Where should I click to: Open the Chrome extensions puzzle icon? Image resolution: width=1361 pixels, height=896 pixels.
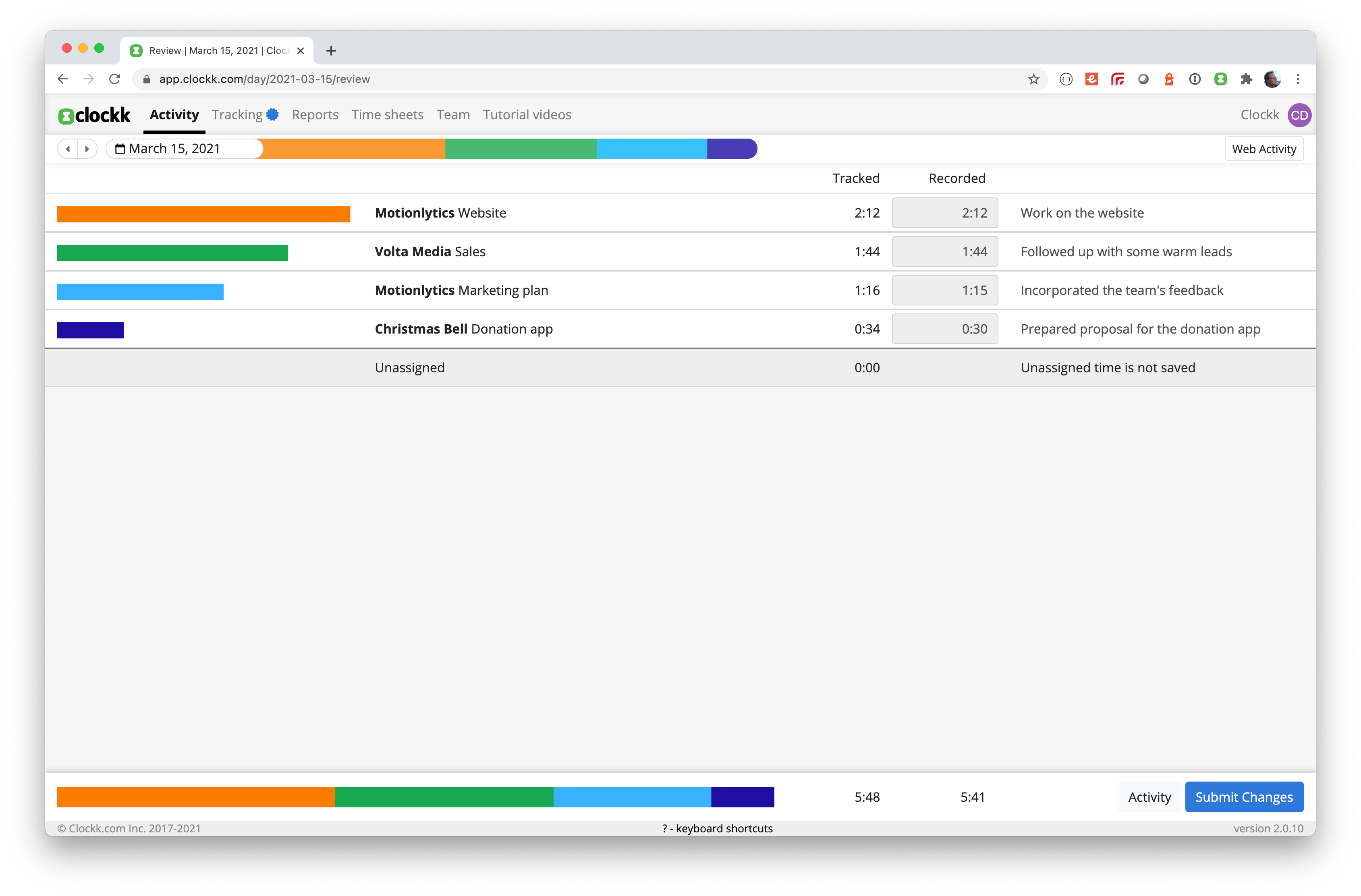click(1246, 79)
